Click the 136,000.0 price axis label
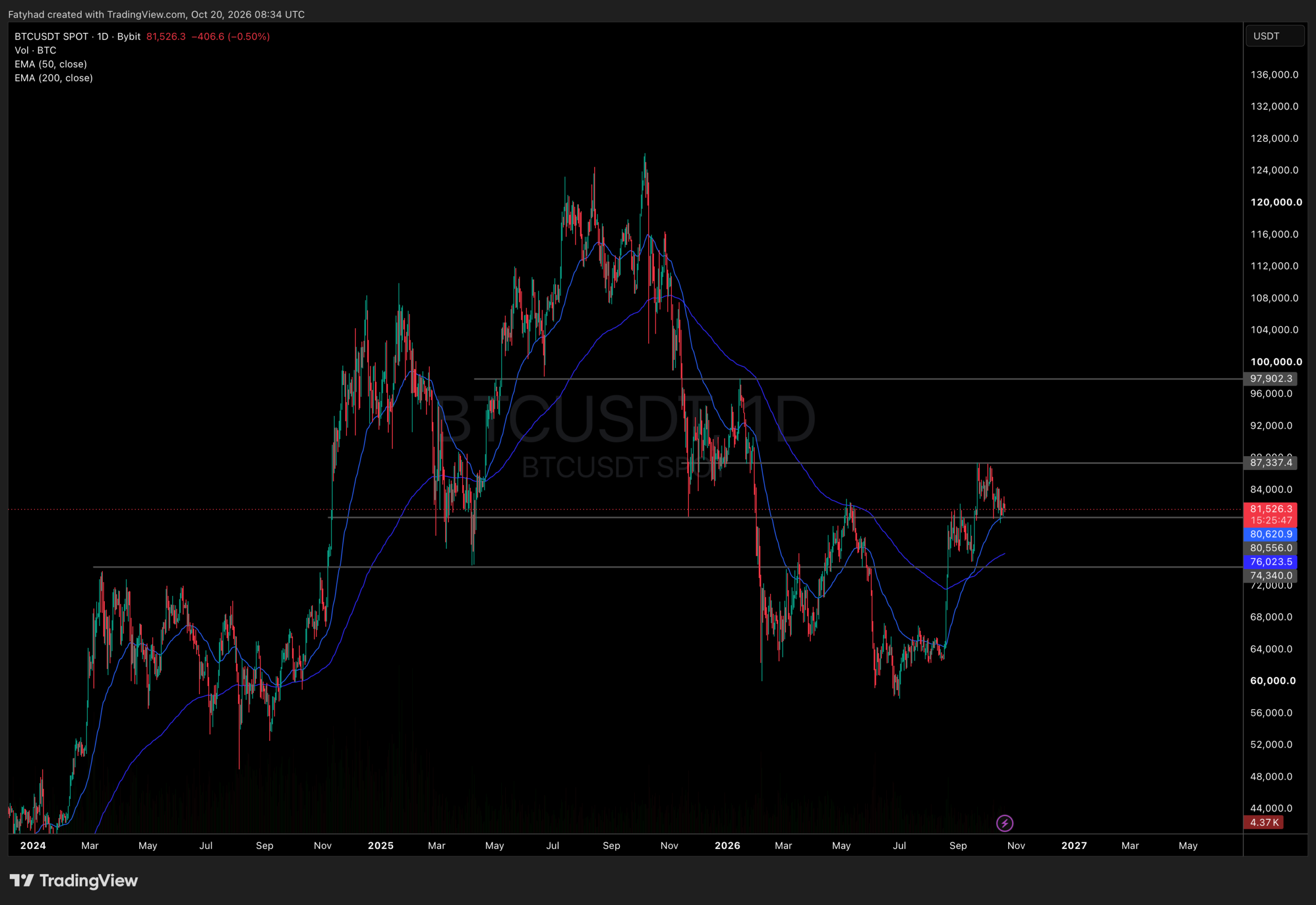 click(x=1274, y=75)
